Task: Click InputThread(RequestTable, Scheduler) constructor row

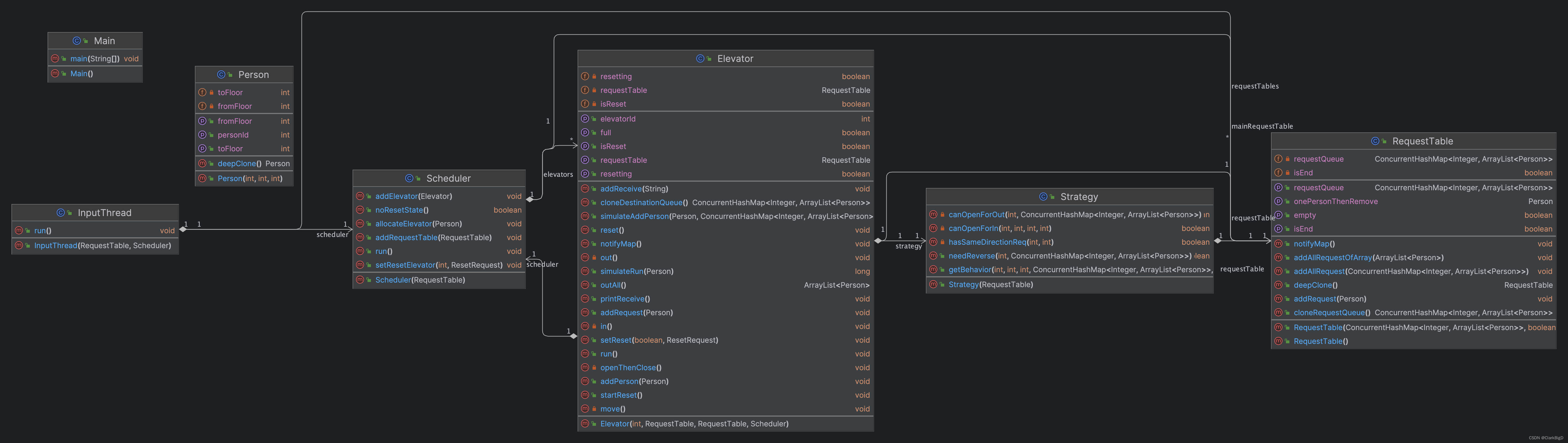Action: pos(95,246)
